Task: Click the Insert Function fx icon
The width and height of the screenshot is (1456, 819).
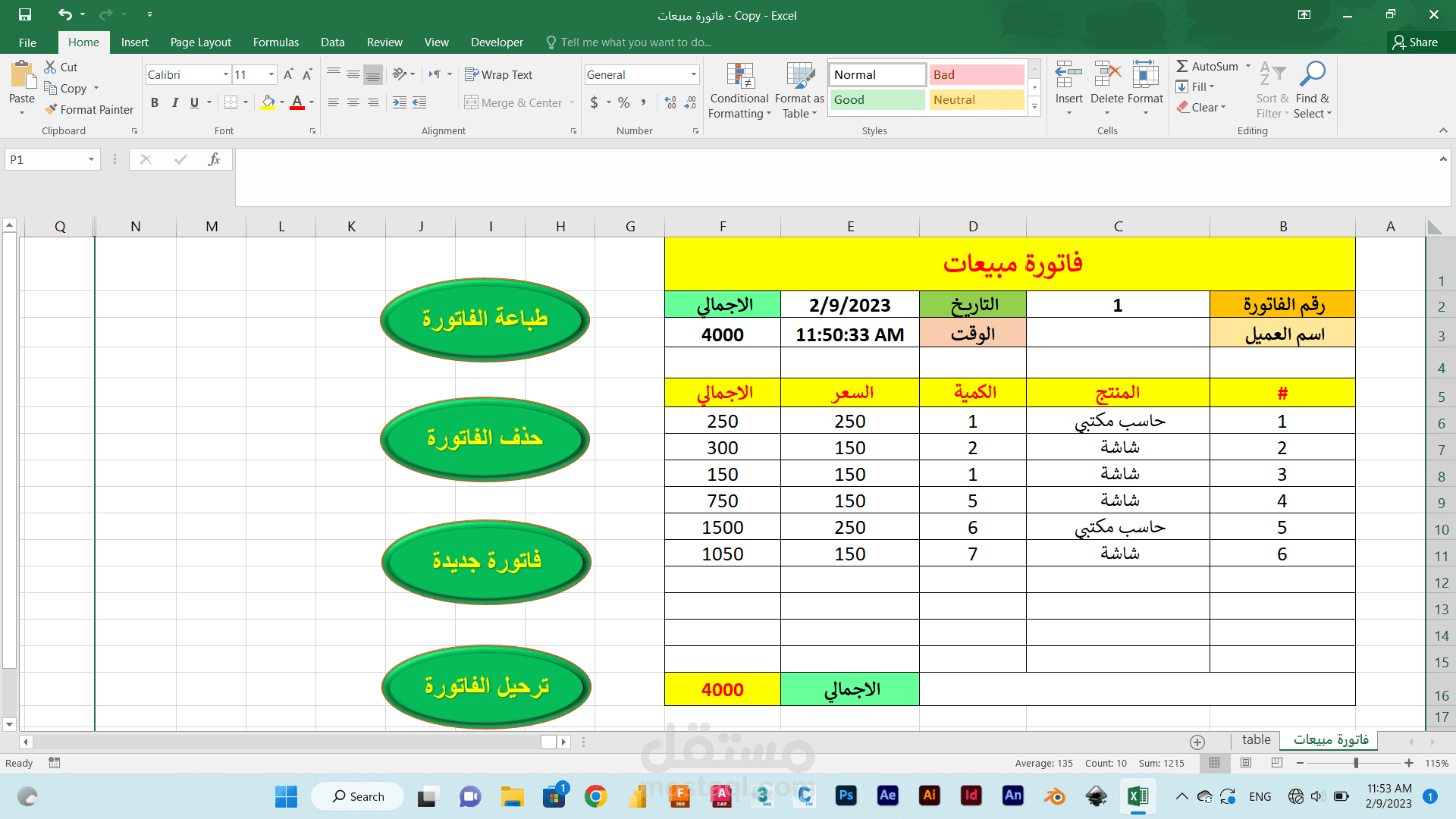Action: [214, 159]
